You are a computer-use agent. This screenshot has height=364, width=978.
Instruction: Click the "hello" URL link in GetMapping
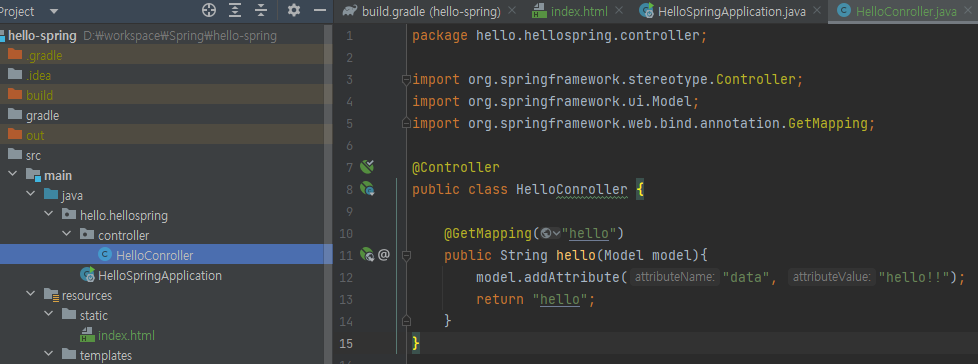[589, 234]
